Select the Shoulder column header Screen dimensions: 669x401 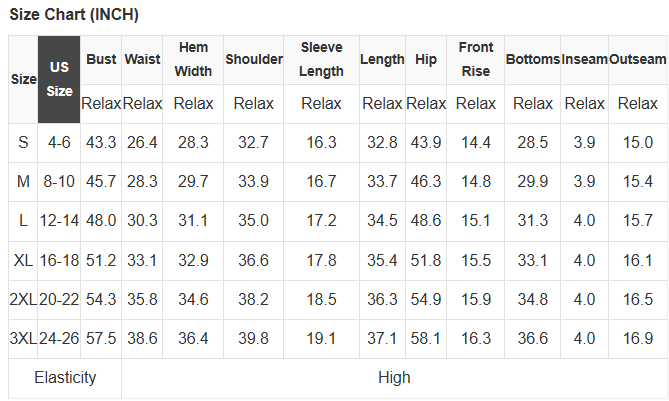click(254, 60)
